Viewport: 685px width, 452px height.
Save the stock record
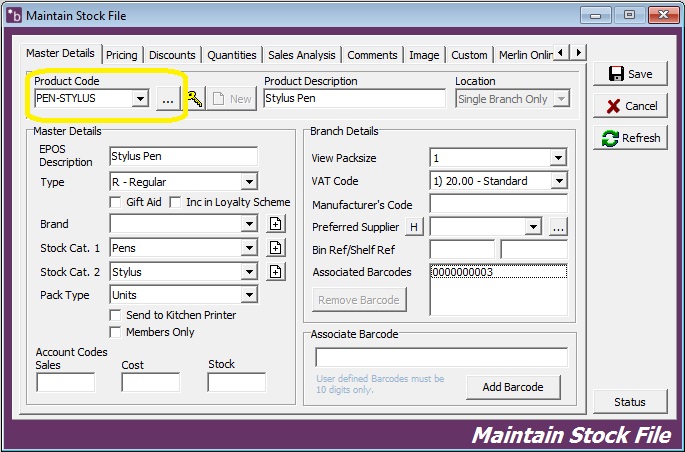(630, 74)
